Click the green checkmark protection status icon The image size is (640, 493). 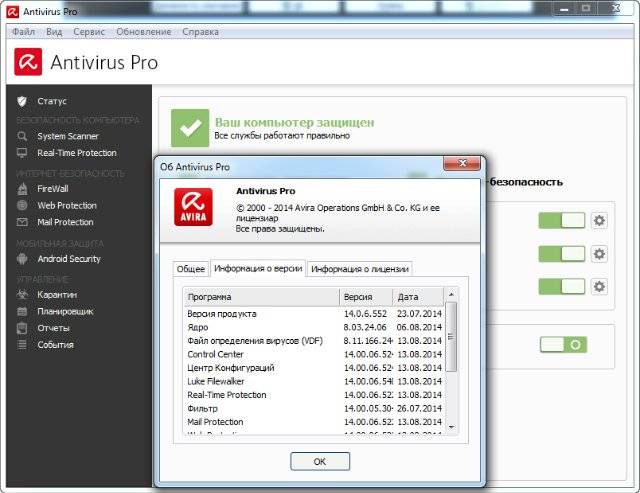(x=190, y=128)
